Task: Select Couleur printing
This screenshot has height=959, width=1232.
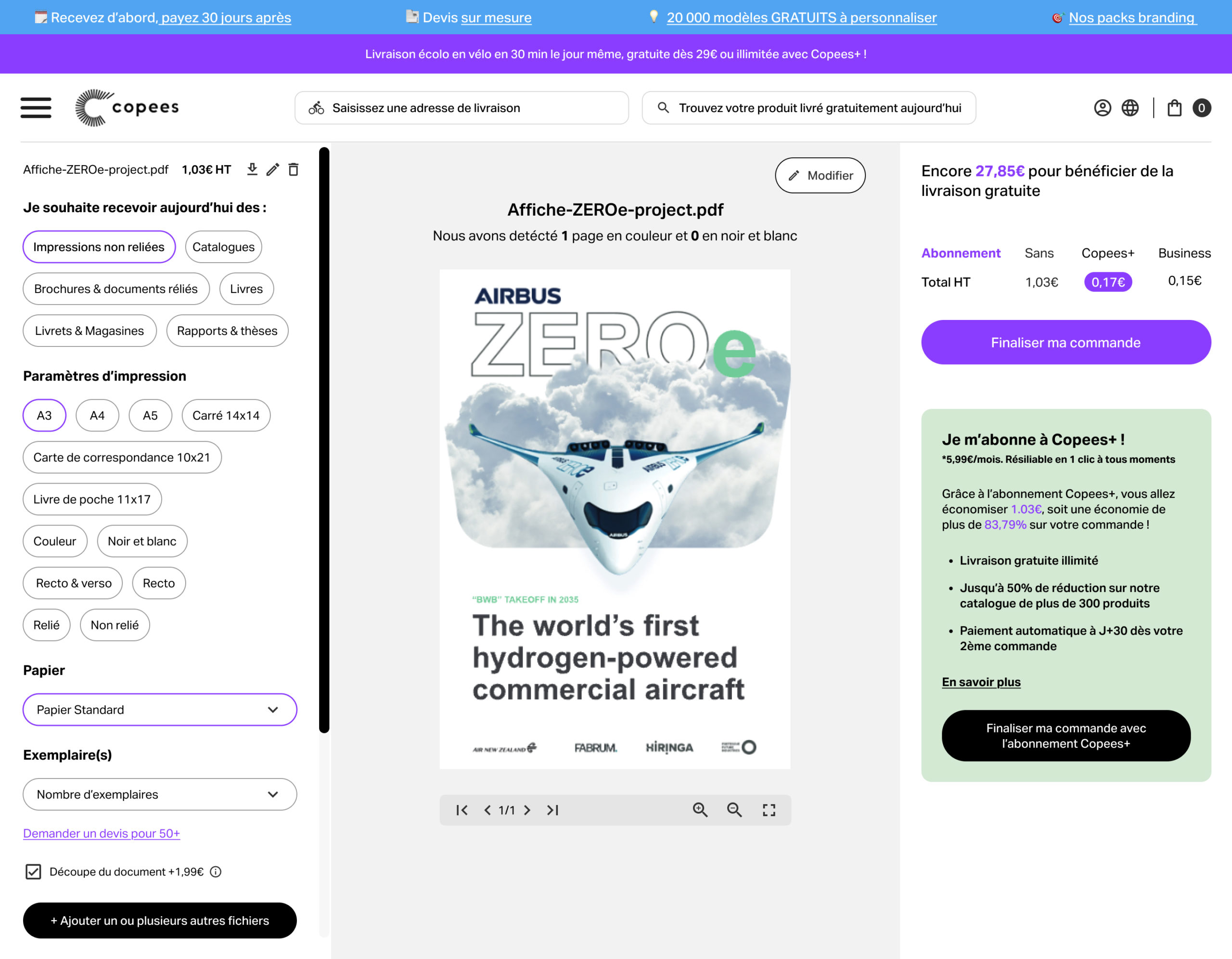Action: (x=55, y=541)
